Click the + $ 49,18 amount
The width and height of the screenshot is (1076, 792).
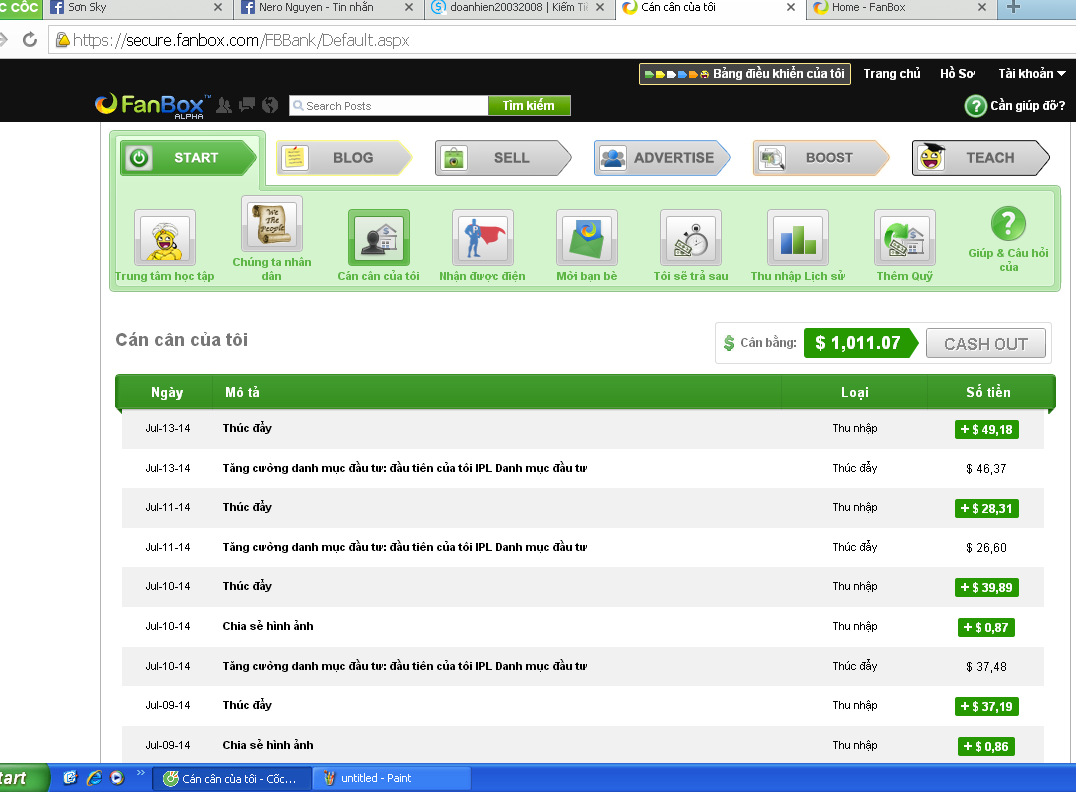986,430
